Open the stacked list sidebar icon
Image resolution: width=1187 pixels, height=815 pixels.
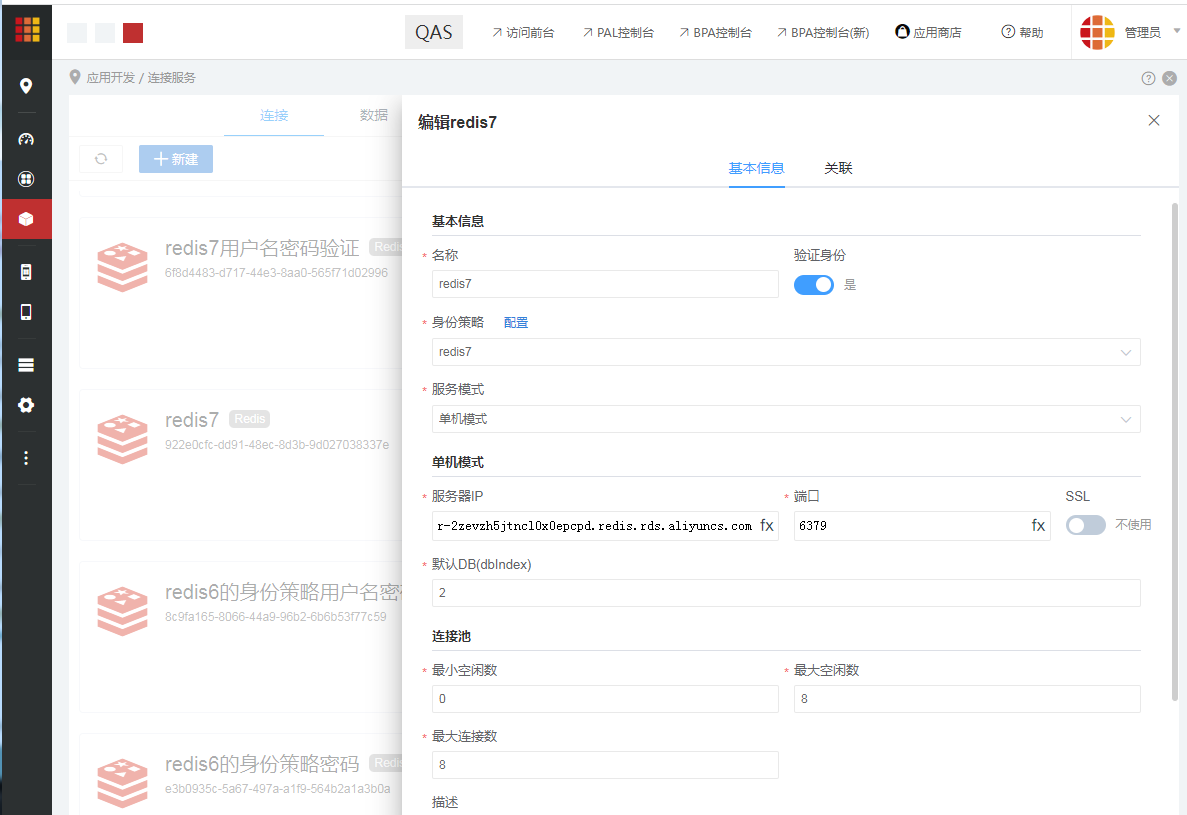(26, 366)
